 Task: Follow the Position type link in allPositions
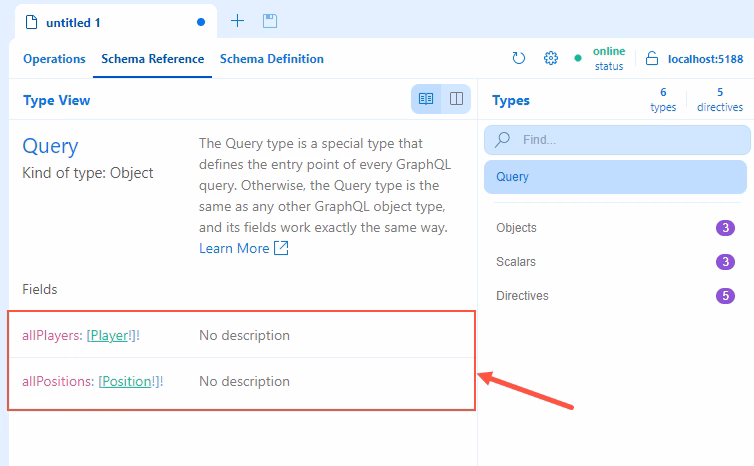pyautogui.click(x=127, y=381)
